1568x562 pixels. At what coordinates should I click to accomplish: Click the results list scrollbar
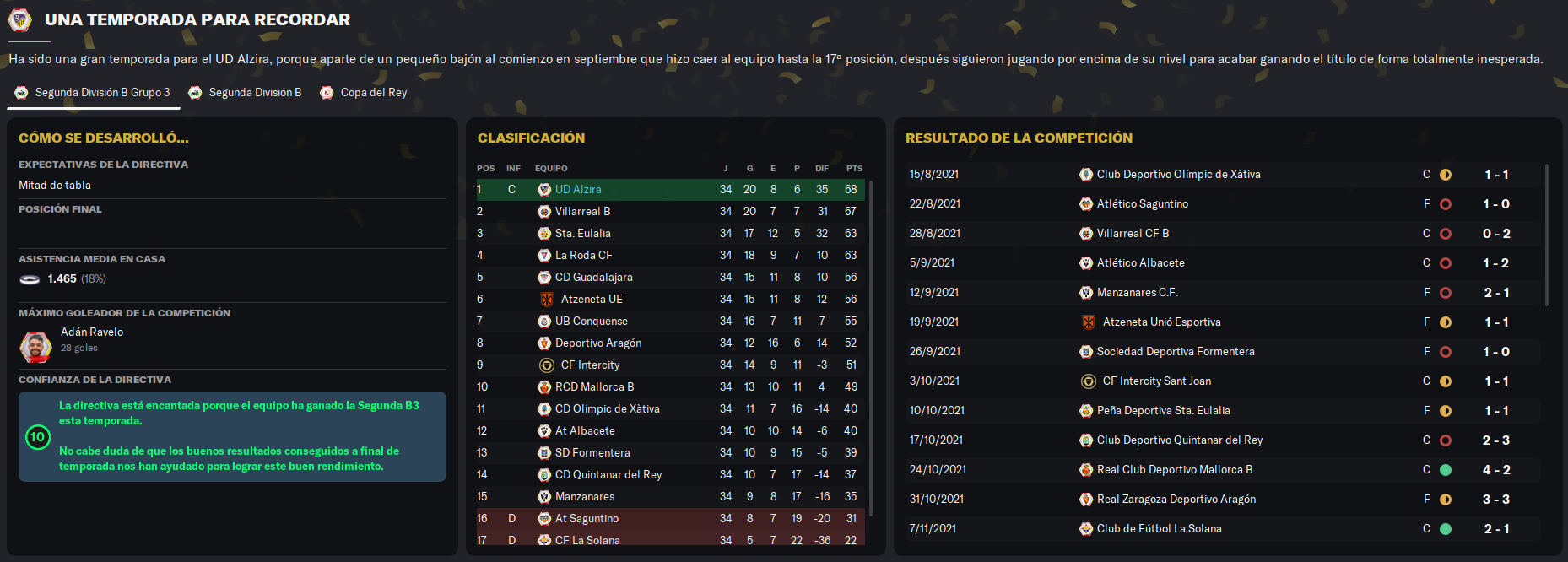[x=1546, y=235]
